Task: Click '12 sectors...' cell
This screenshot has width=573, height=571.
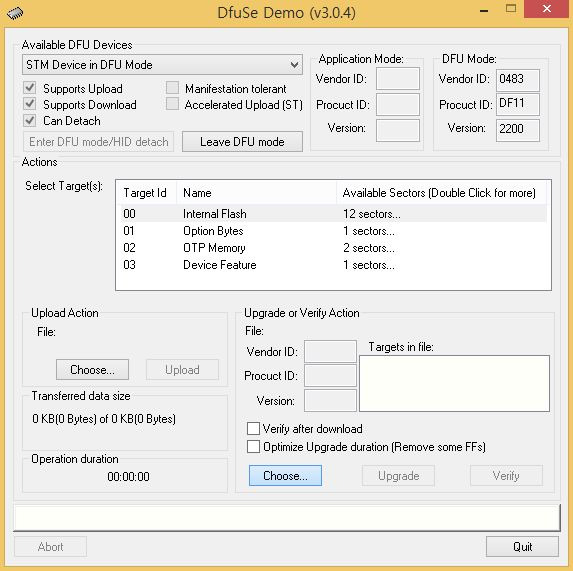Action: (372, 214)
